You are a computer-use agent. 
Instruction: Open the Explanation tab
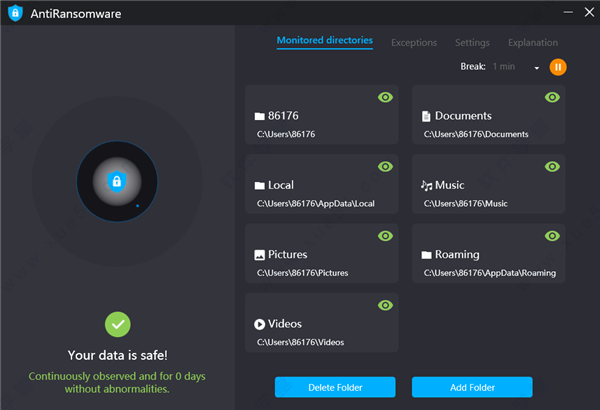(x=533, y=42)
